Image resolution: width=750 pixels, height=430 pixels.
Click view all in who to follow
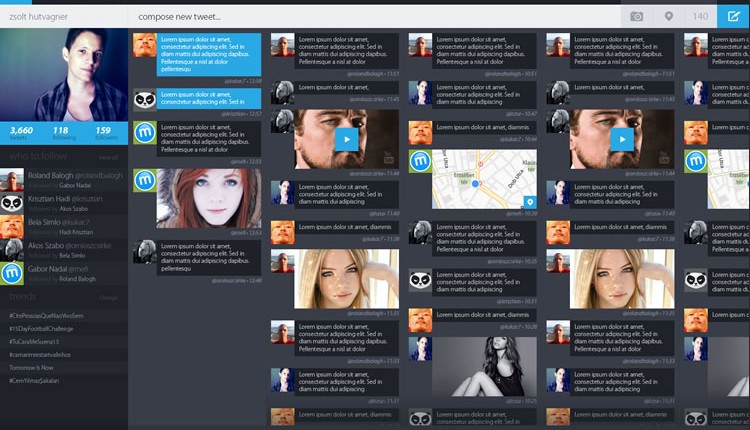pos(108,157)
